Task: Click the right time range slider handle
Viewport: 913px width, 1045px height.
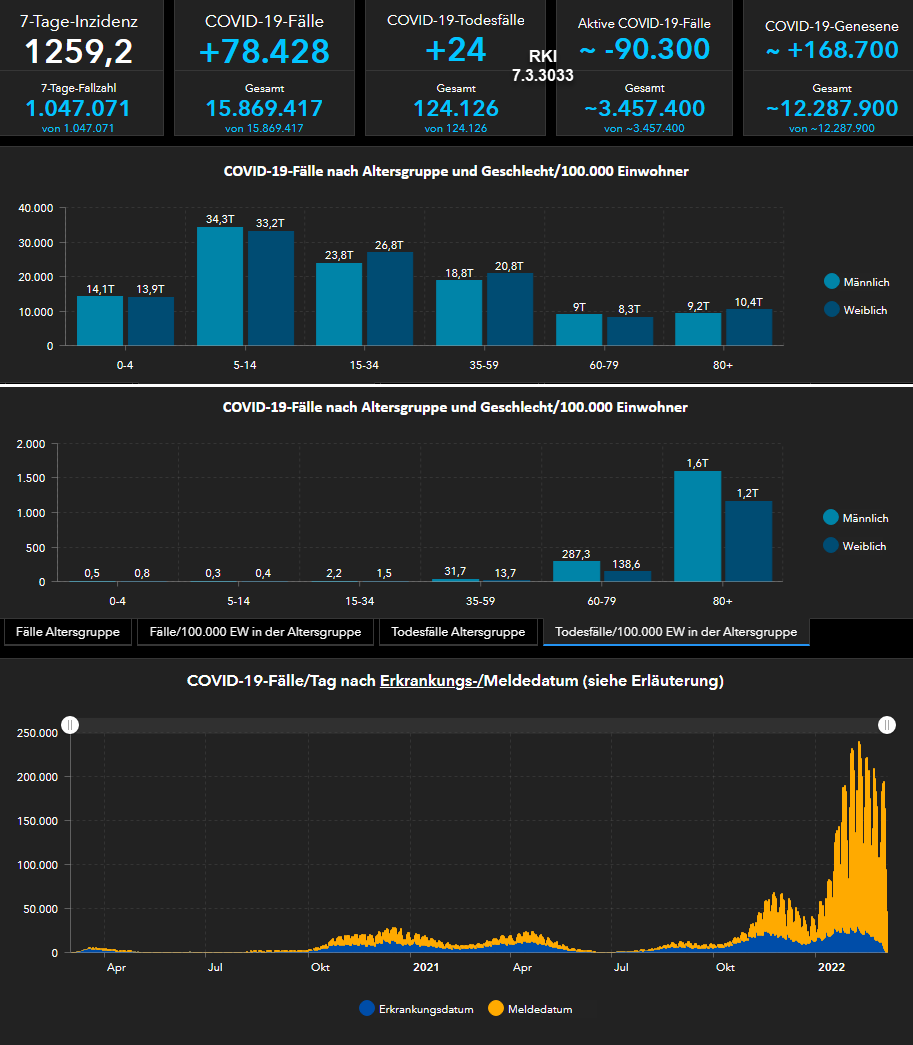Action: coord(886,725)
